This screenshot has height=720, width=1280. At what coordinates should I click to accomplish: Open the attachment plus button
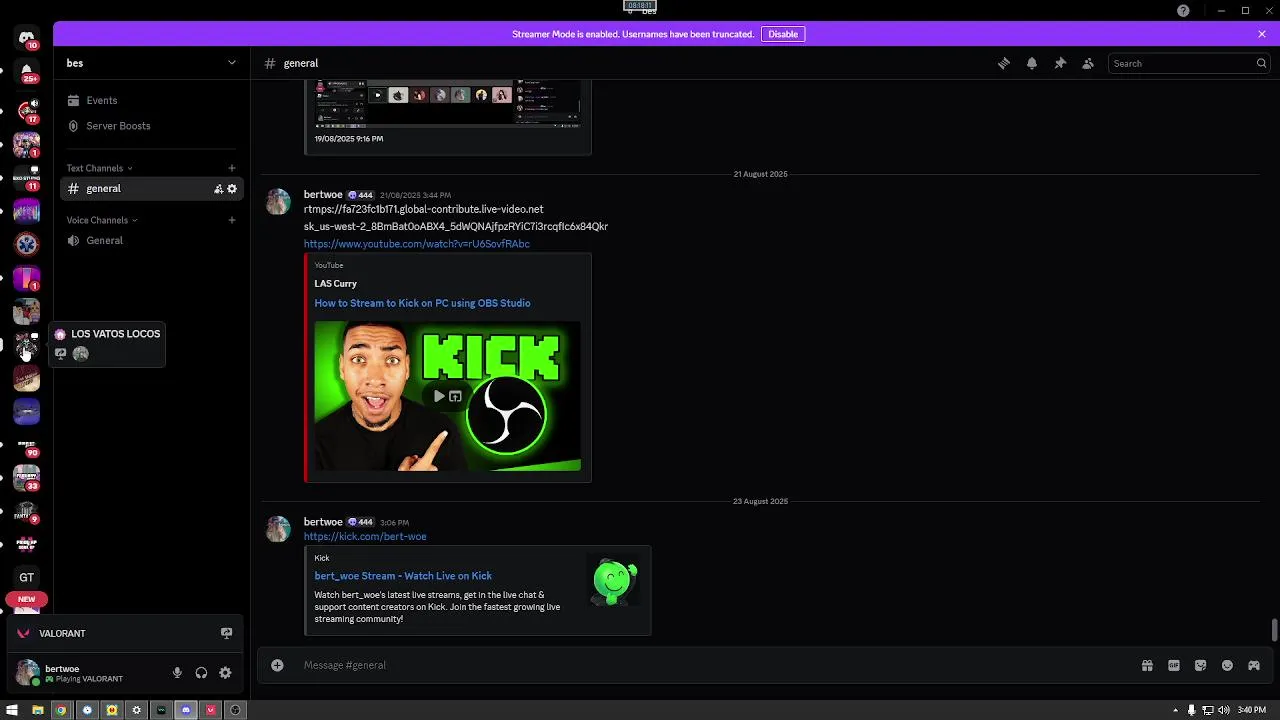coord(277,665)
